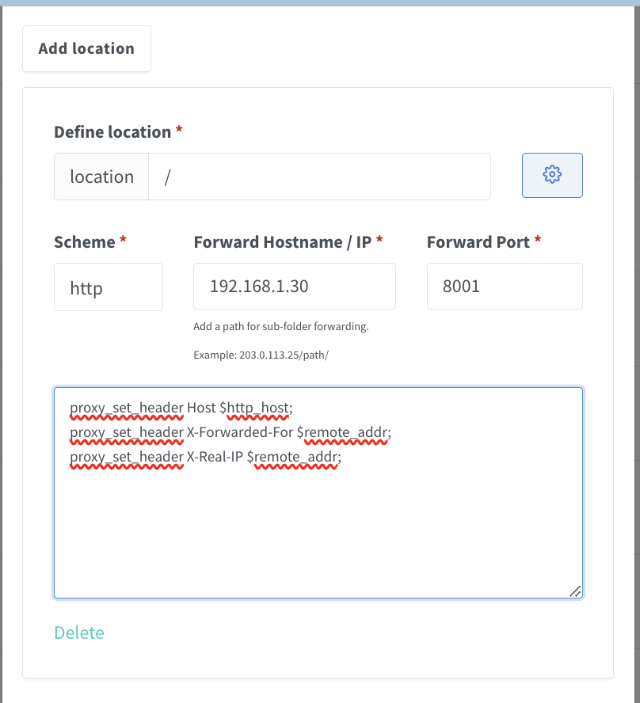Click empty space inside the config textarea
Viewport: 640px width, 703px height.
click(318, 534)
